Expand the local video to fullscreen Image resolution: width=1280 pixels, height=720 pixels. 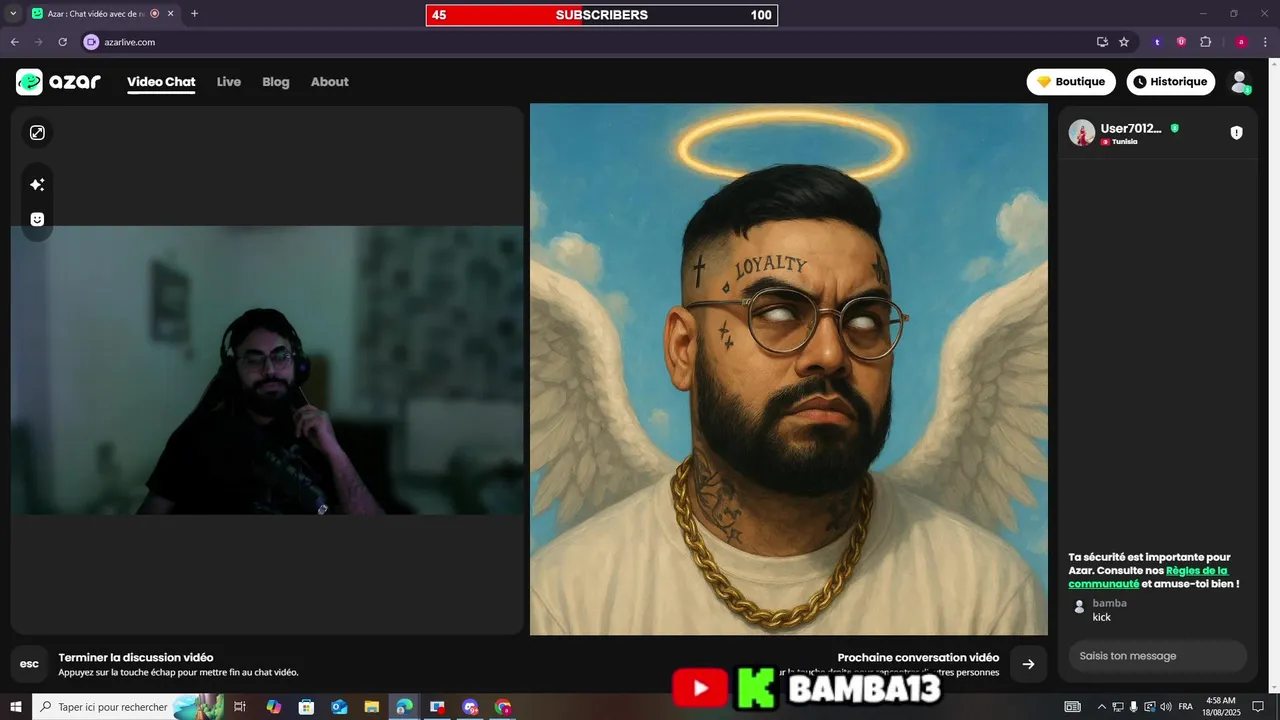coord(37,133)
